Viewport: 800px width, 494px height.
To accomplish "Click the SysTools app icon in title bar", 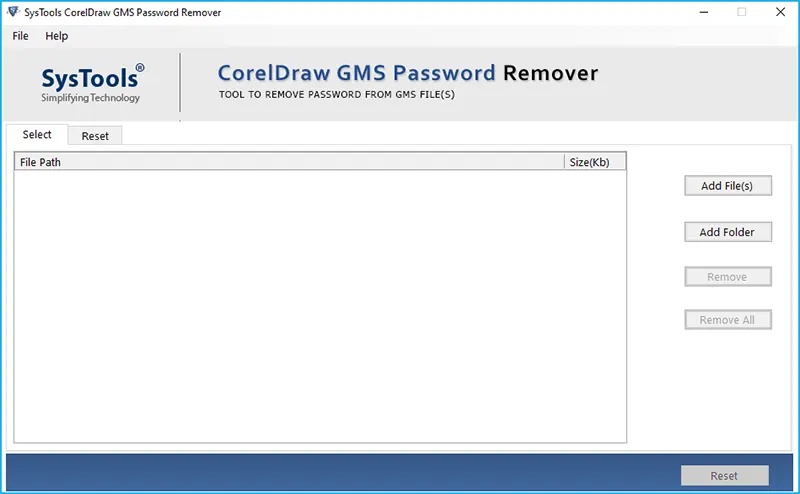I will point(13,12).
